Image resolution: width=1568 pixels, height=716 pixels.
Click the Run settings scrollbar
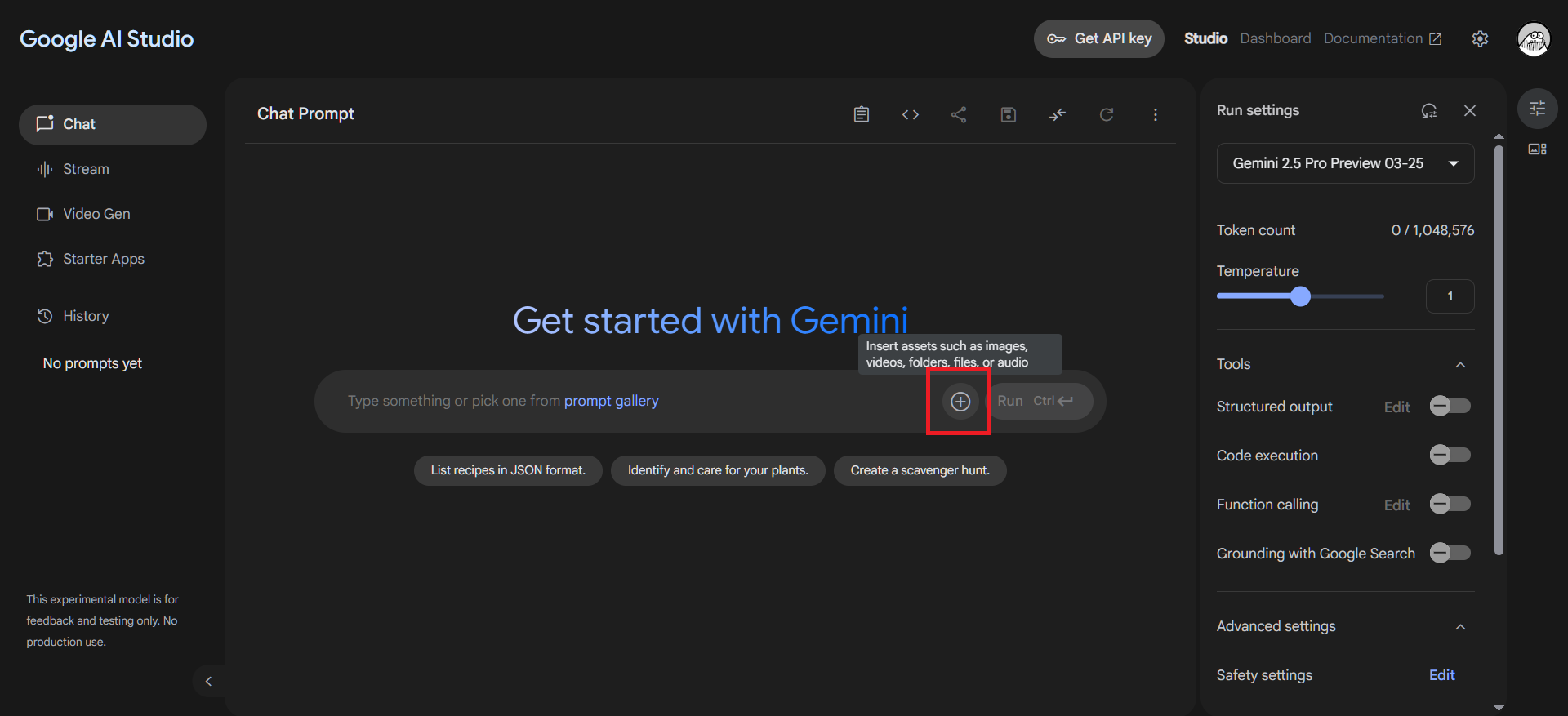(1499, 351)
